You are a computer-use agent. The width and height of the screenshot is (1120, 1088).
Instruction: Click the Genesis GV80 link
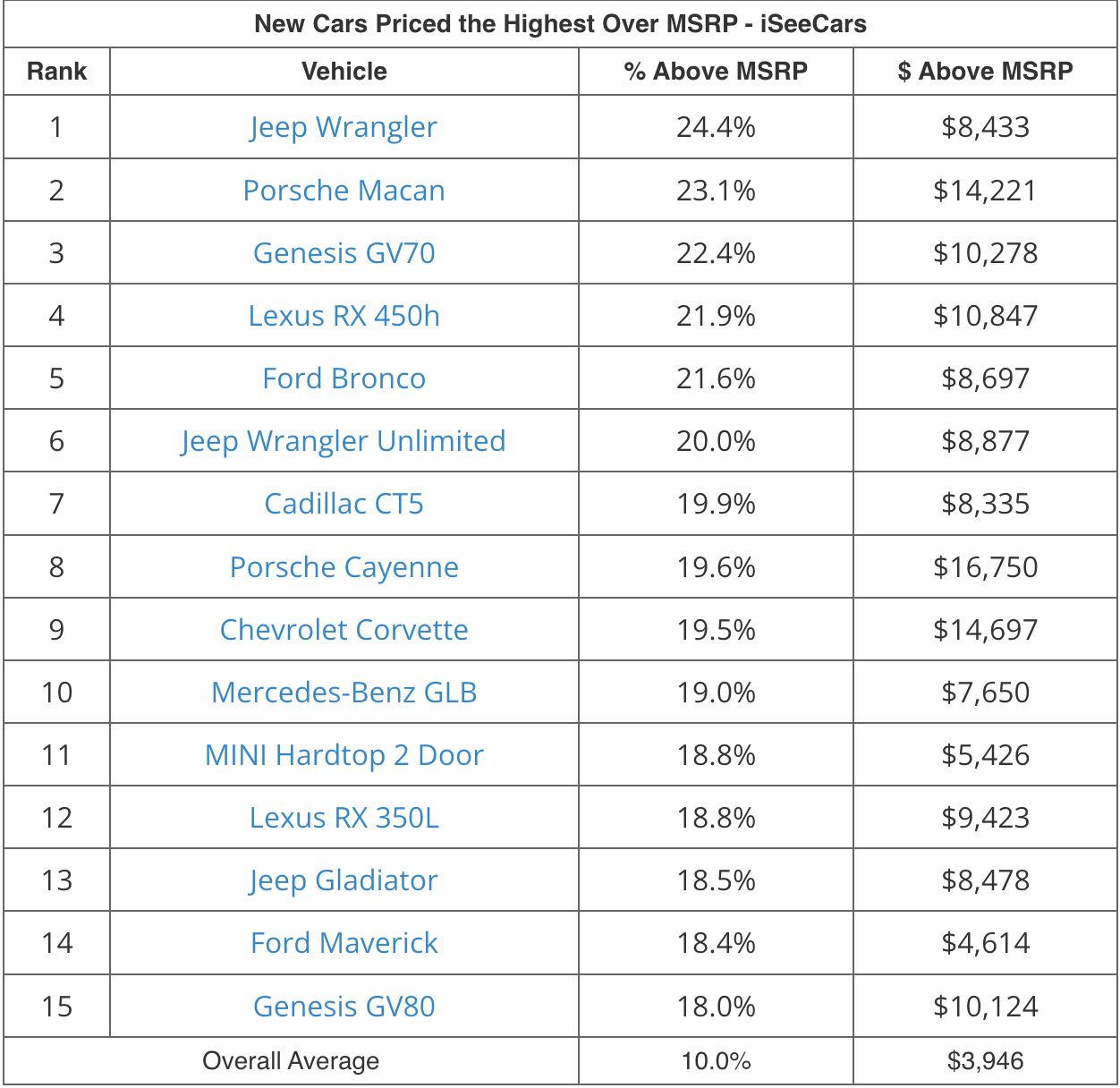(344, 1007)
